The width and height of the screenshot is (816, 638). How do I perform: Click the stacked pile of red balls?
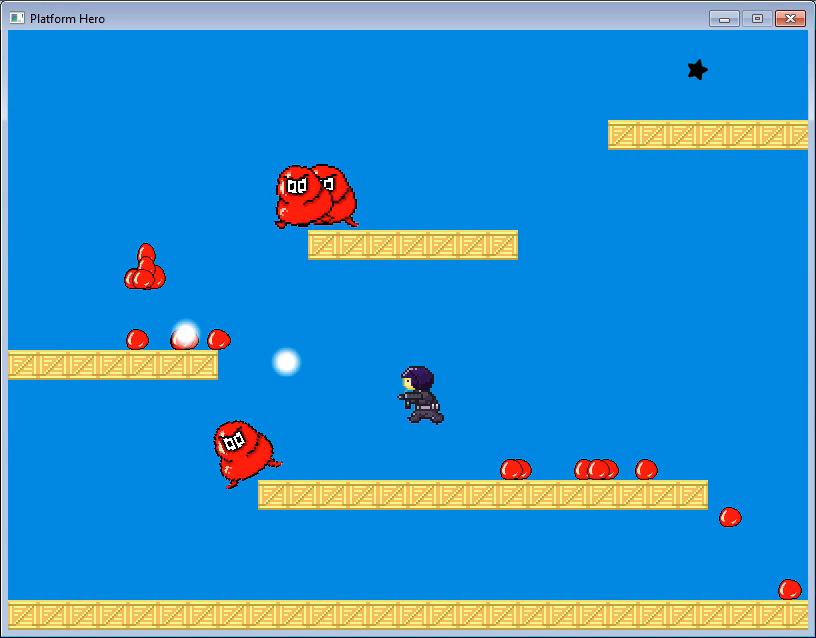pos(145,267)
